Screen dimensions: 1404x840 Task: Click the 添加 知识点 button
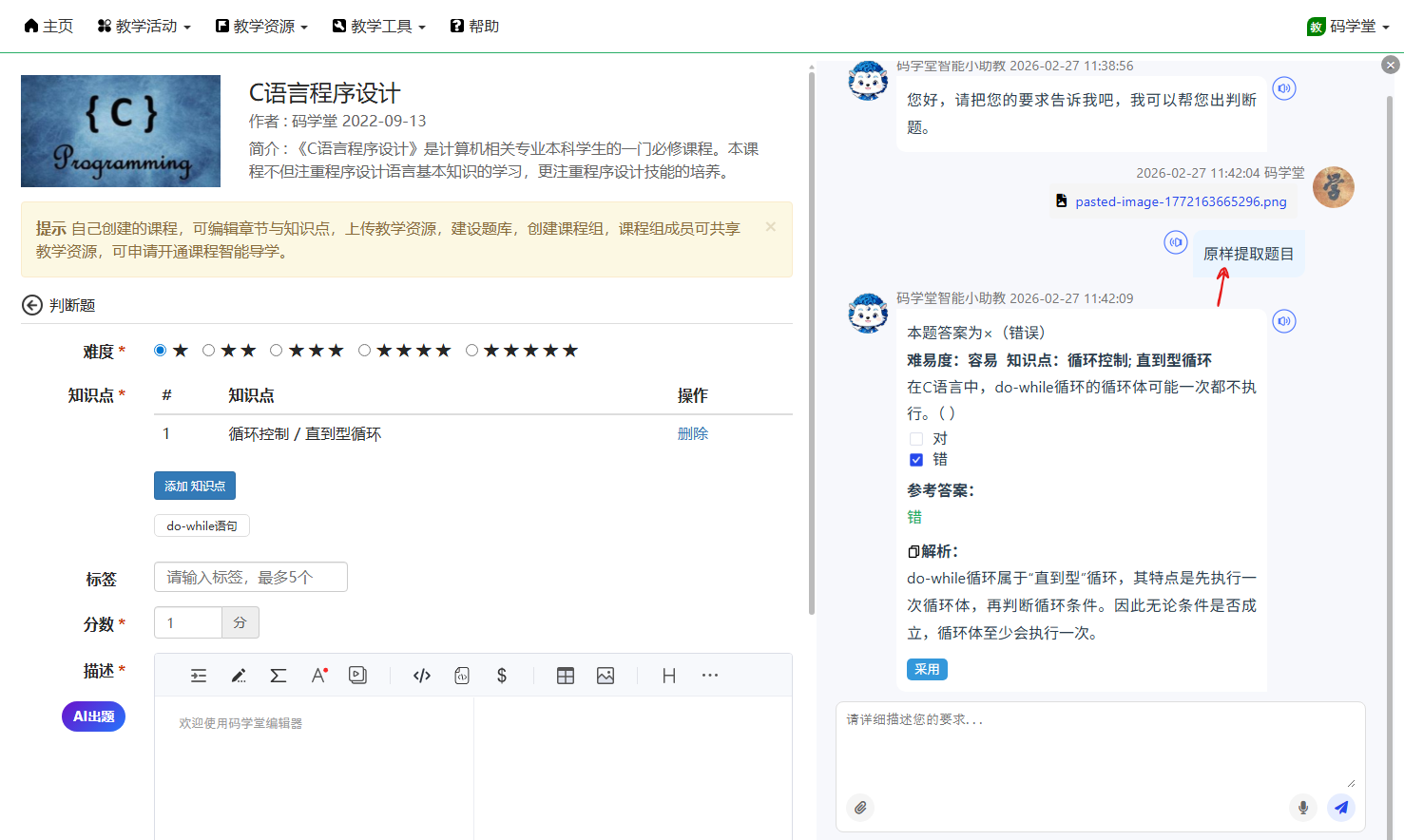(195, 486)
